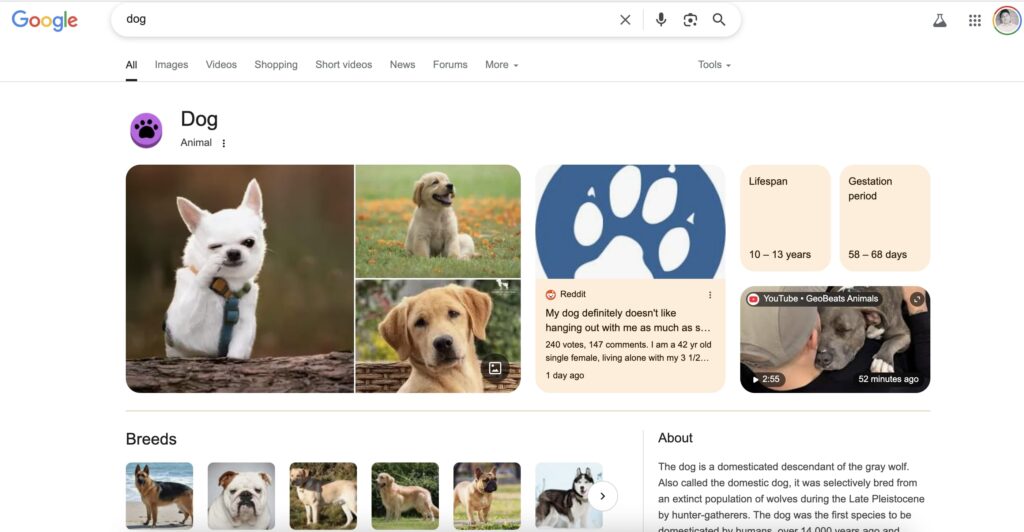Open the Forums tab
Screen dimensions: 1024x532
pos(450,65)
